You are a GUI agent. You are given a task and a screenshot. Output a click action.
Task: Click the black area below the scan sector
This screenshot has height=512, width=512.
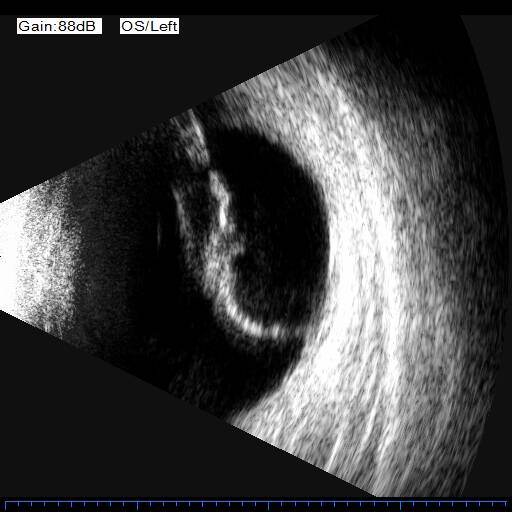133,433
